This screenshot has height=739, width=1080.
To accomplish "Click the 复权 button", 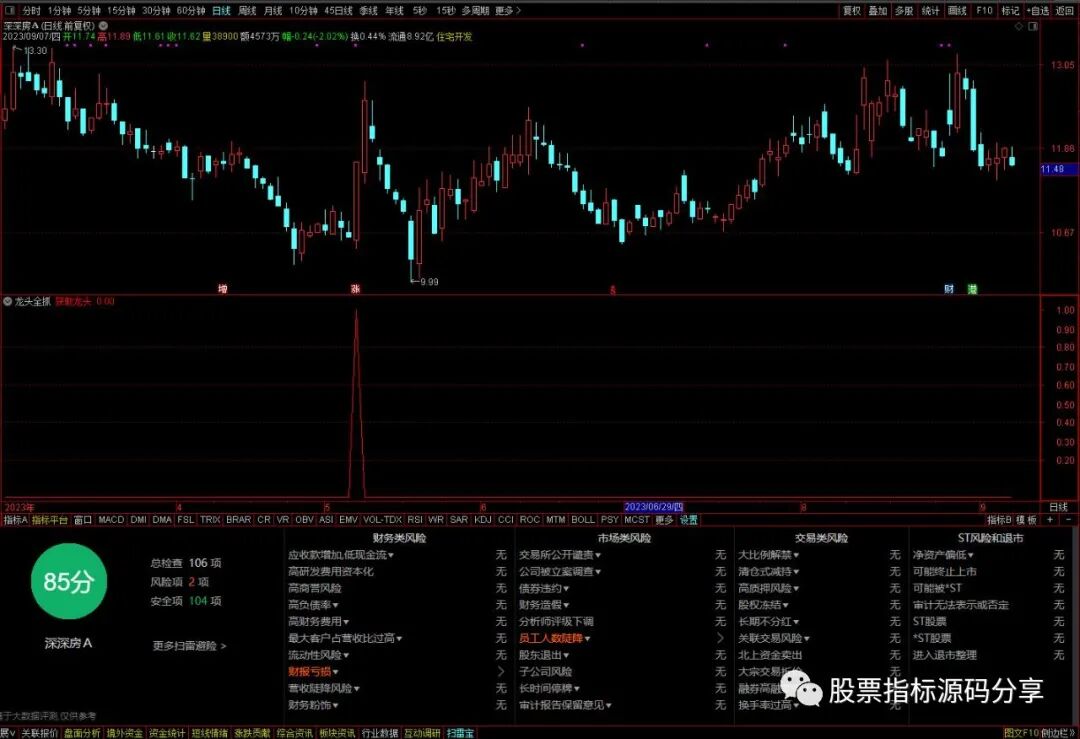I will coord(852,10).
